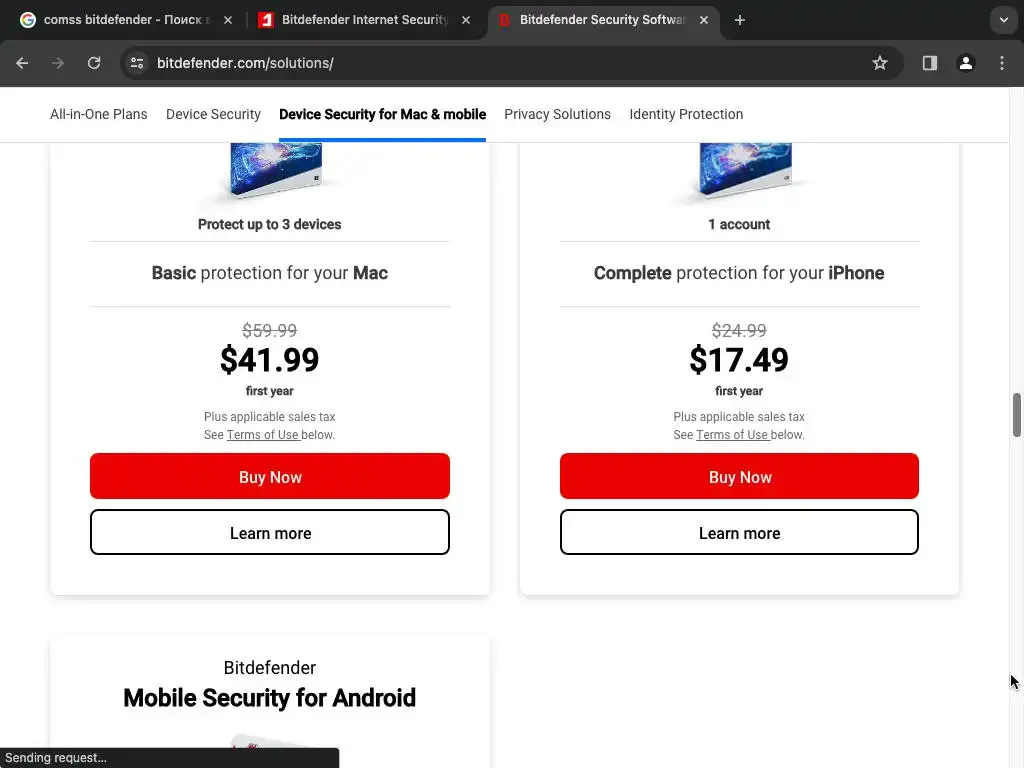Click the site information icon in address bar
This screenshot has width=1024, height=768.
[137, 63]
